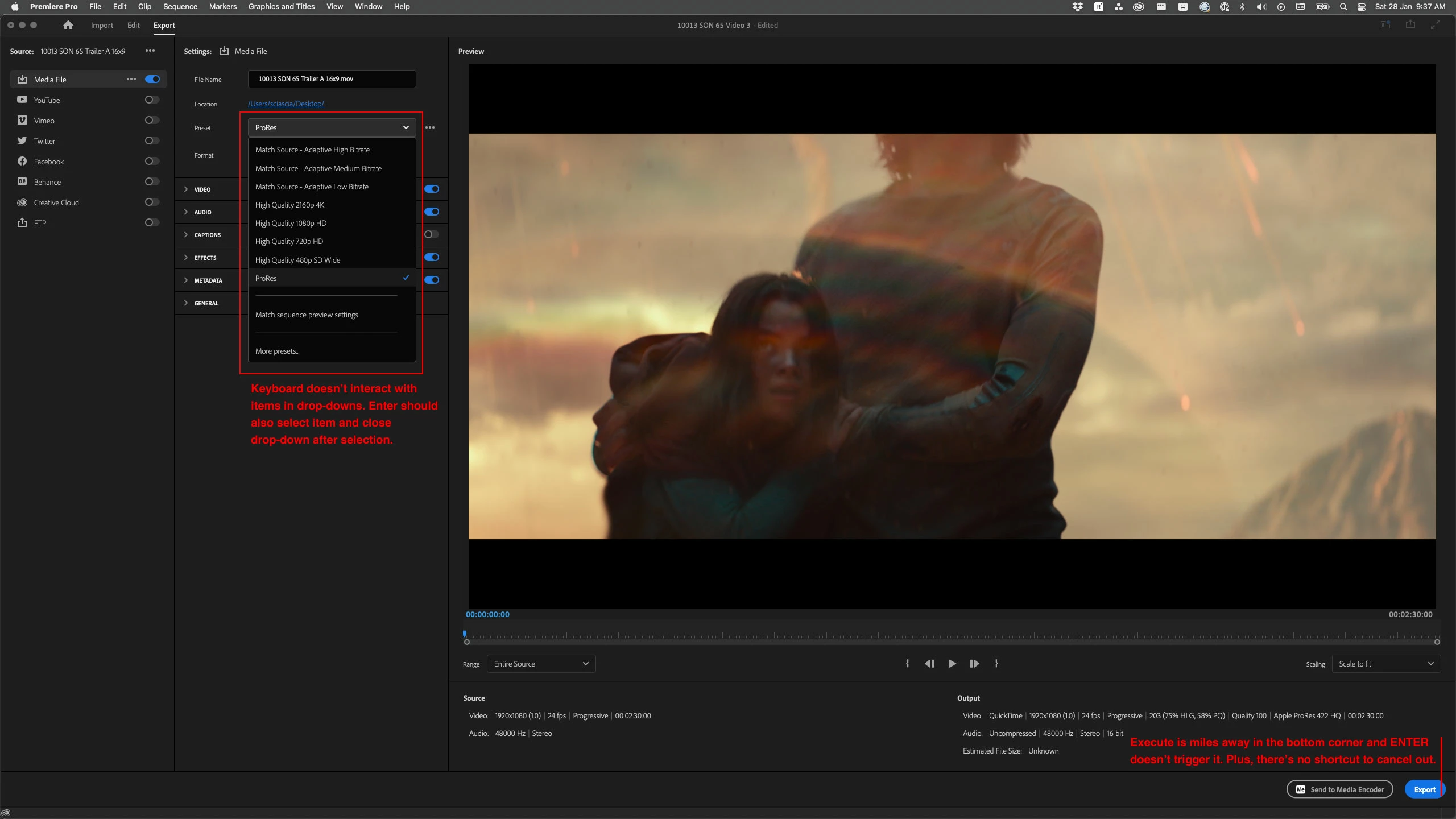Click the play button under preview
This screenshot has height=819, width=1456.
(x=952, y=664)
